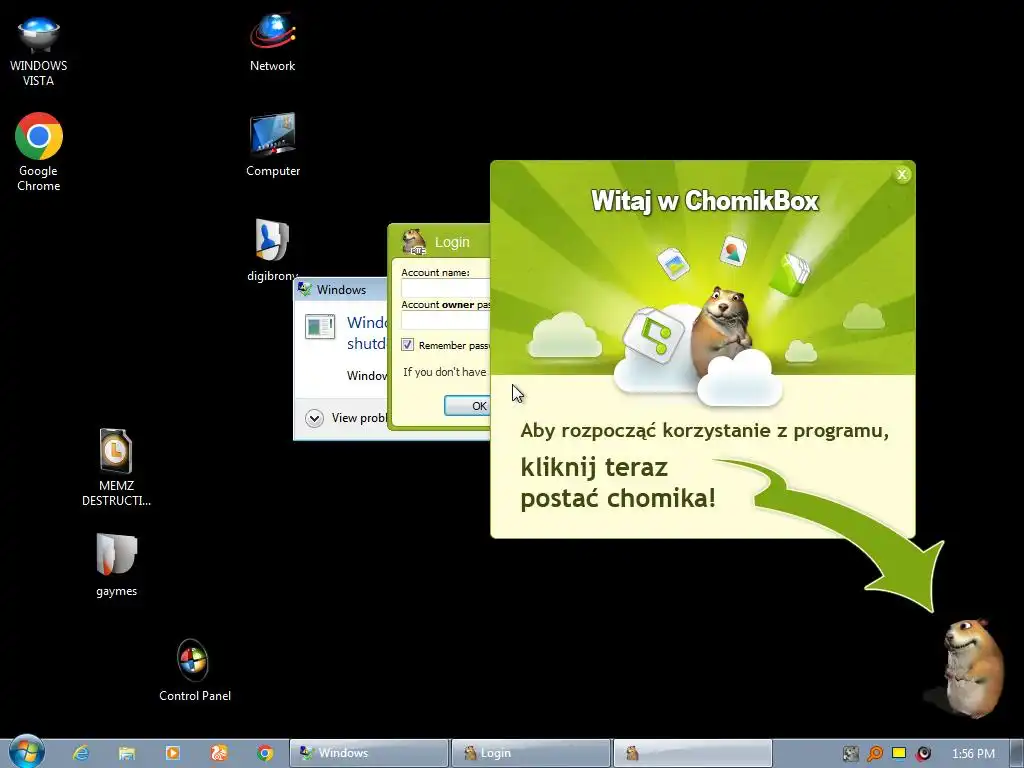1024x768 pixels.
Task: Open the Control Panel desktop icon
Action: [195, 670]
